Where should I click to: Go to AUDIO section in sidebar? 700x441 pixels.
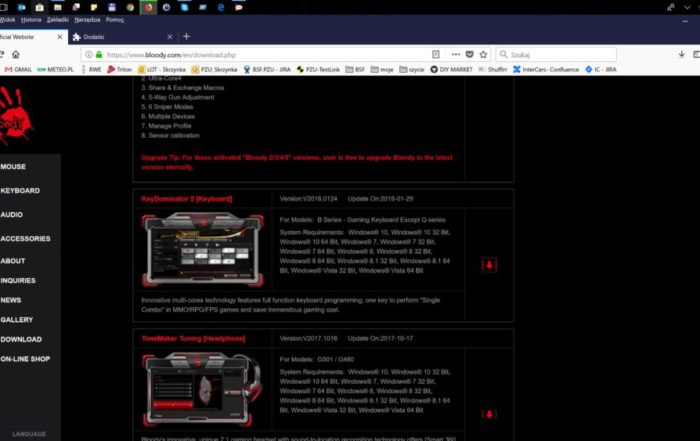[12, 215]
